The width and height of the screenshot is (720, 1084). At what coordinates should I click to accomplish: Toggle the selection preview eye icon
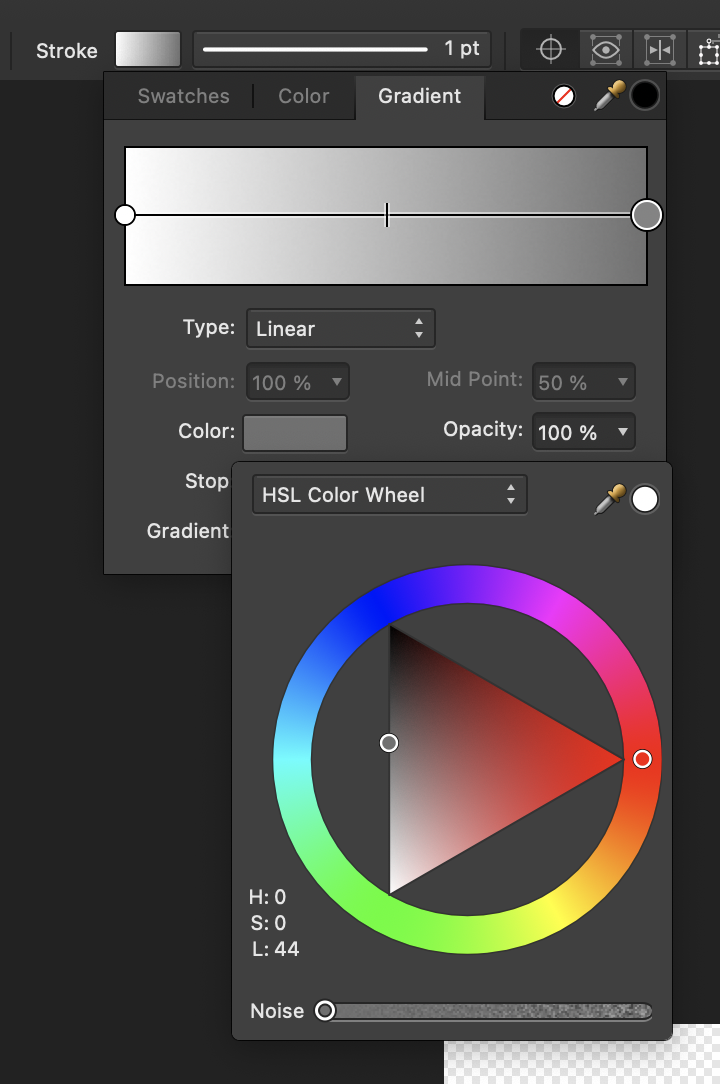(605, 48)
